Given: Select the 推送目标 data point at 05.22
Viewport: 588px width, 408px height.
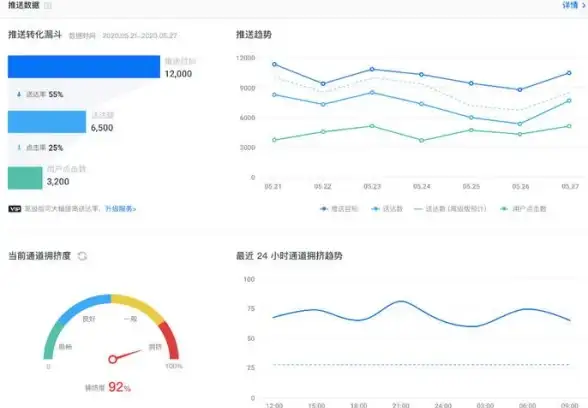Looking at the screenshot, I should pos(323,84).
